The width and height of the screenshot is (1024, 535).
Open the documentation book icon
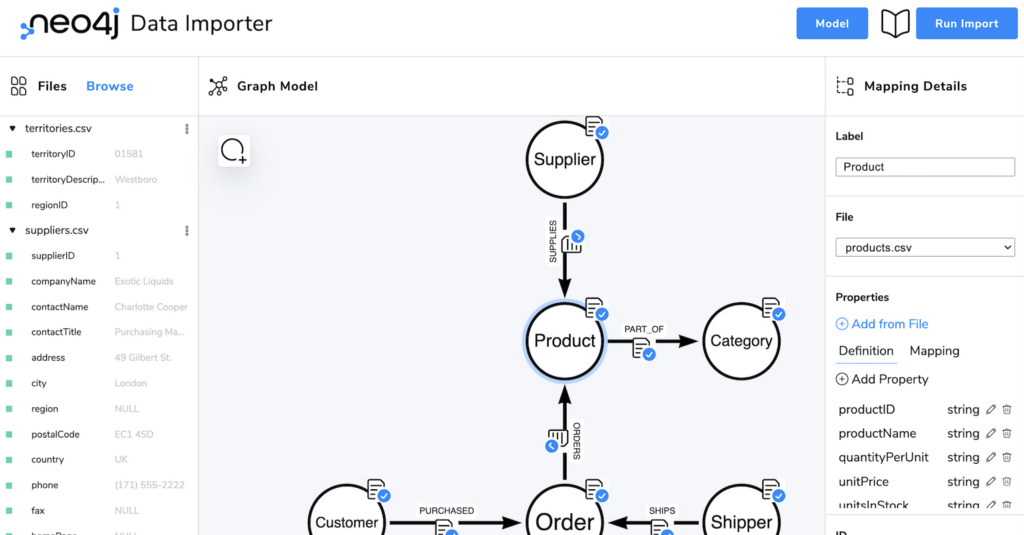tap(895, 24)
